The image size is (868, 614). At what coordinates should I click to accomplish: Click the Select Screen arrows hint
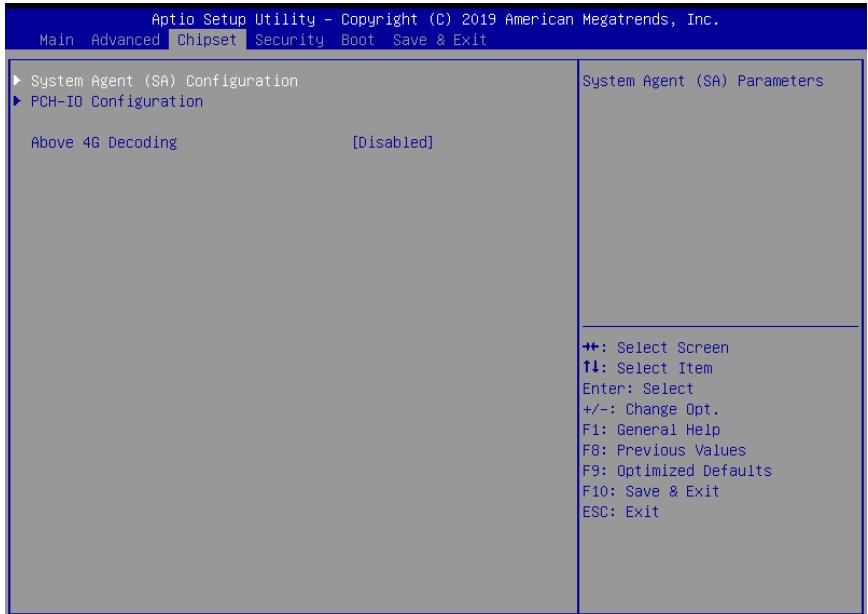655,348
